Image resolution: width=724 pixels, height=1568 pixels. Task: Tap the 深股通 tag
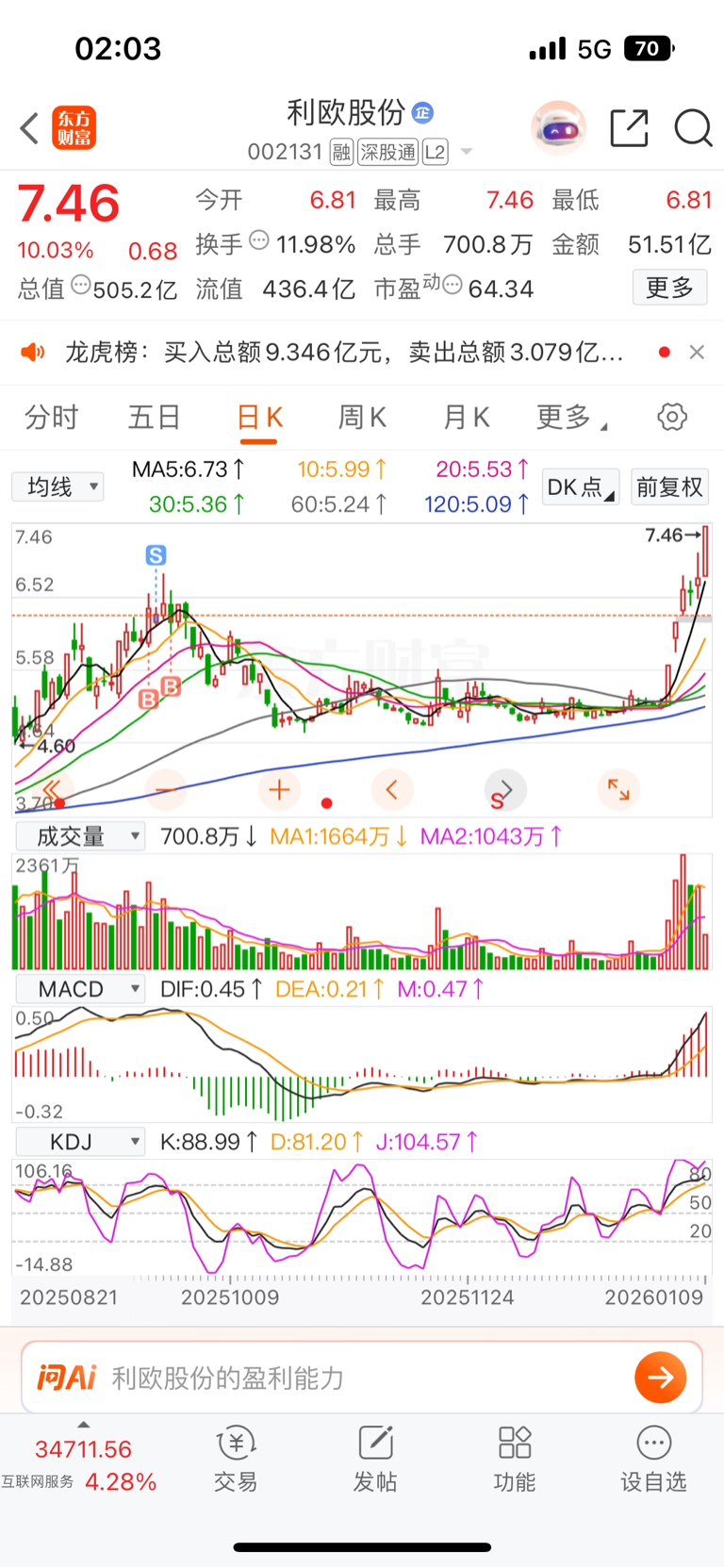388,152
